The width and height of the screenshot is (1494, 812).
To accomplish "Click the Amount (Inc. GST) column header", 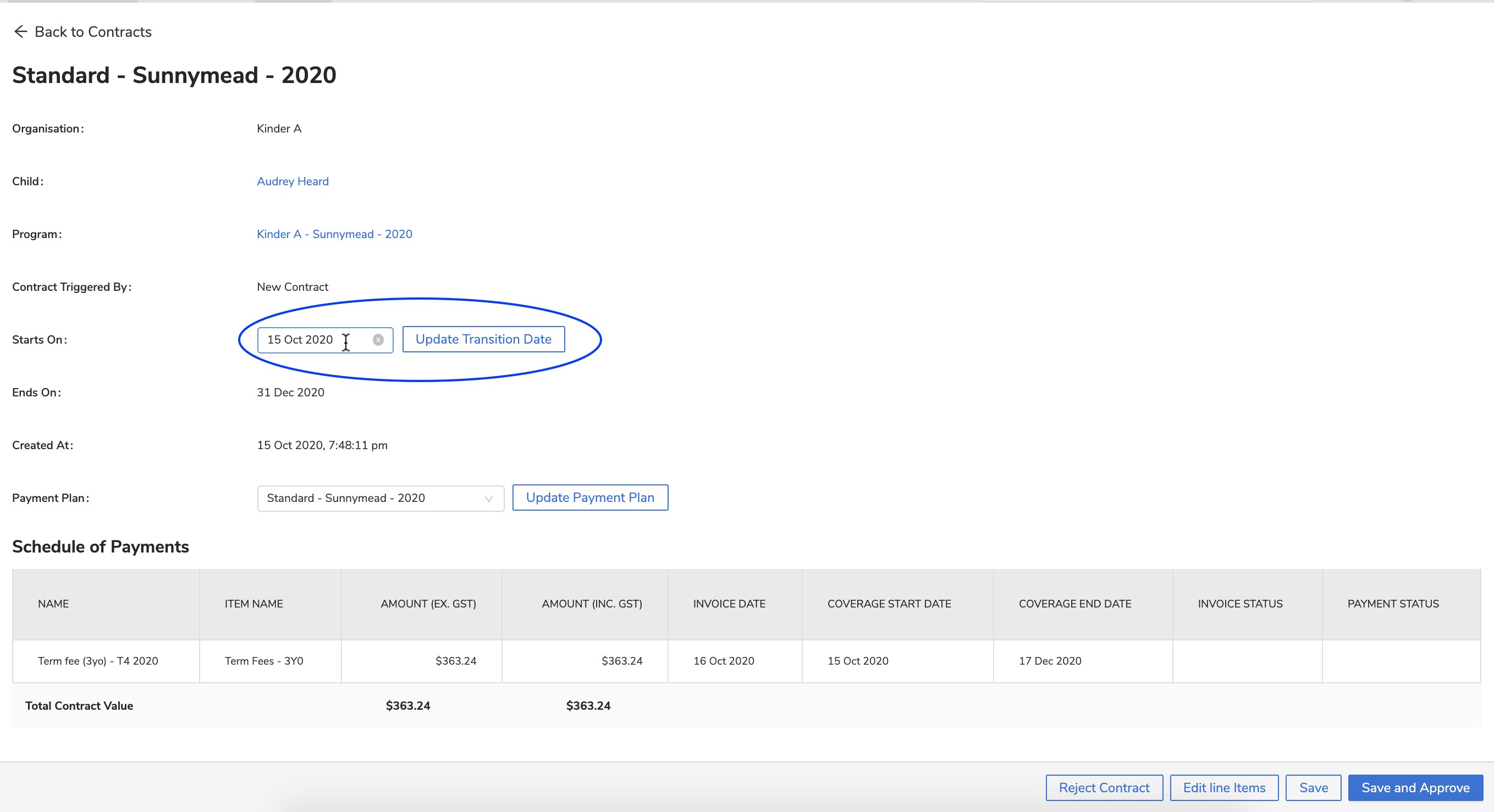I will click(592, 604).
